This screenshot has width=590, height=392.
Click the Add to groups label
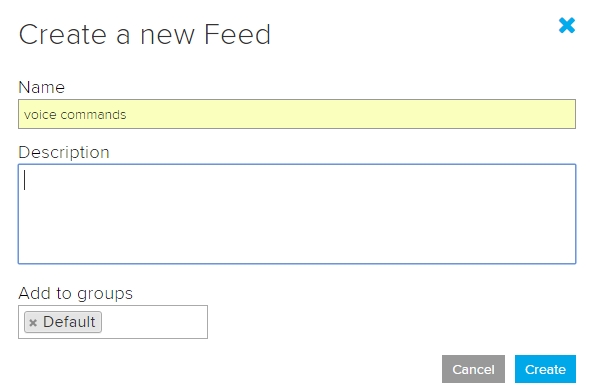pyautogui.click(x=76, y=293)
